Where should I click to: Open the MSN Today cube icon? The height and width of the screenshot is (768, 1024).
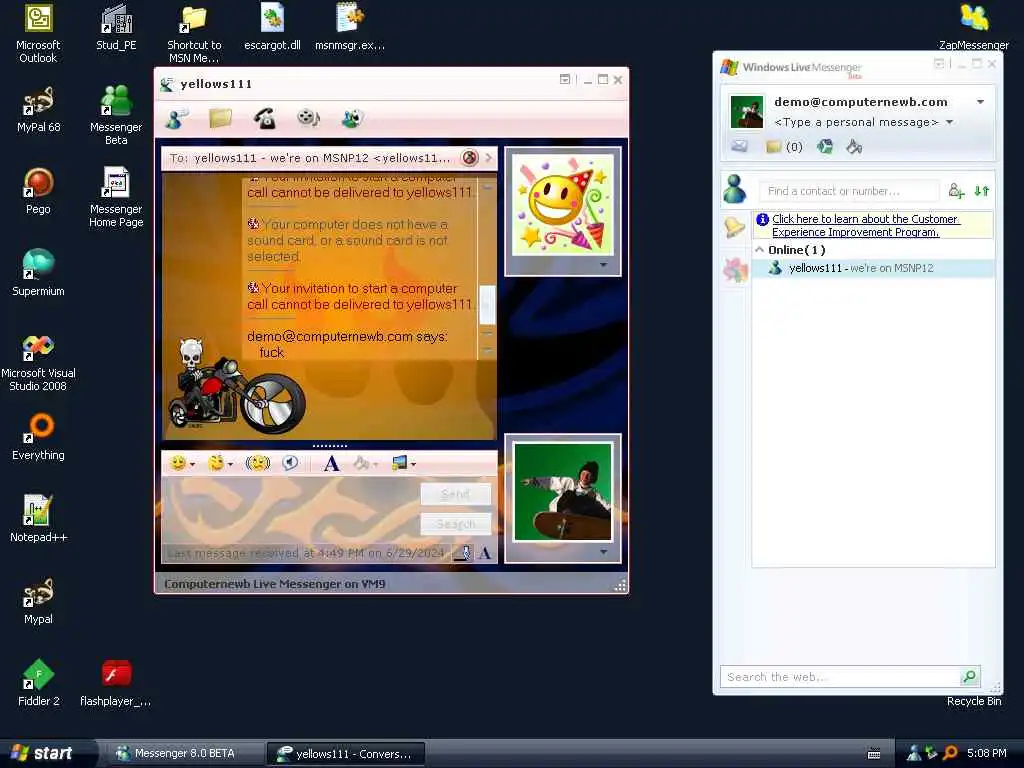[825, 146]
